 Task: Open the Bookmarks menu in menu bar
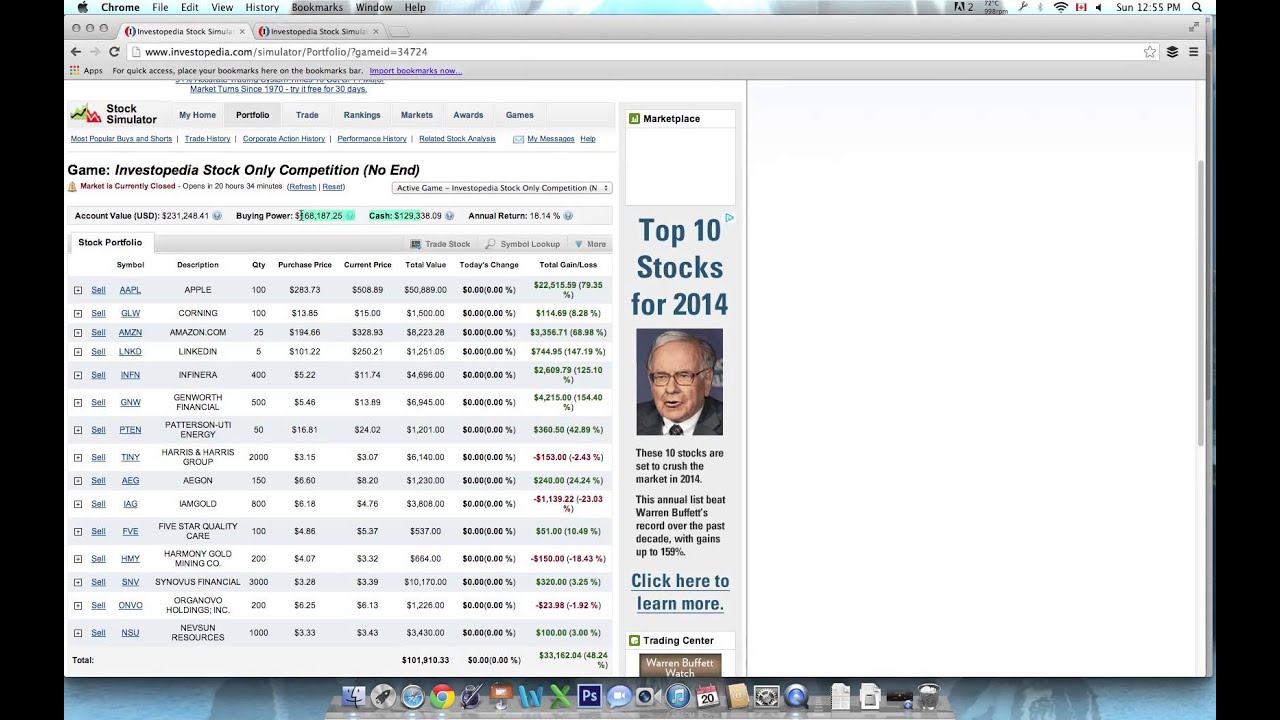point(316,7)
